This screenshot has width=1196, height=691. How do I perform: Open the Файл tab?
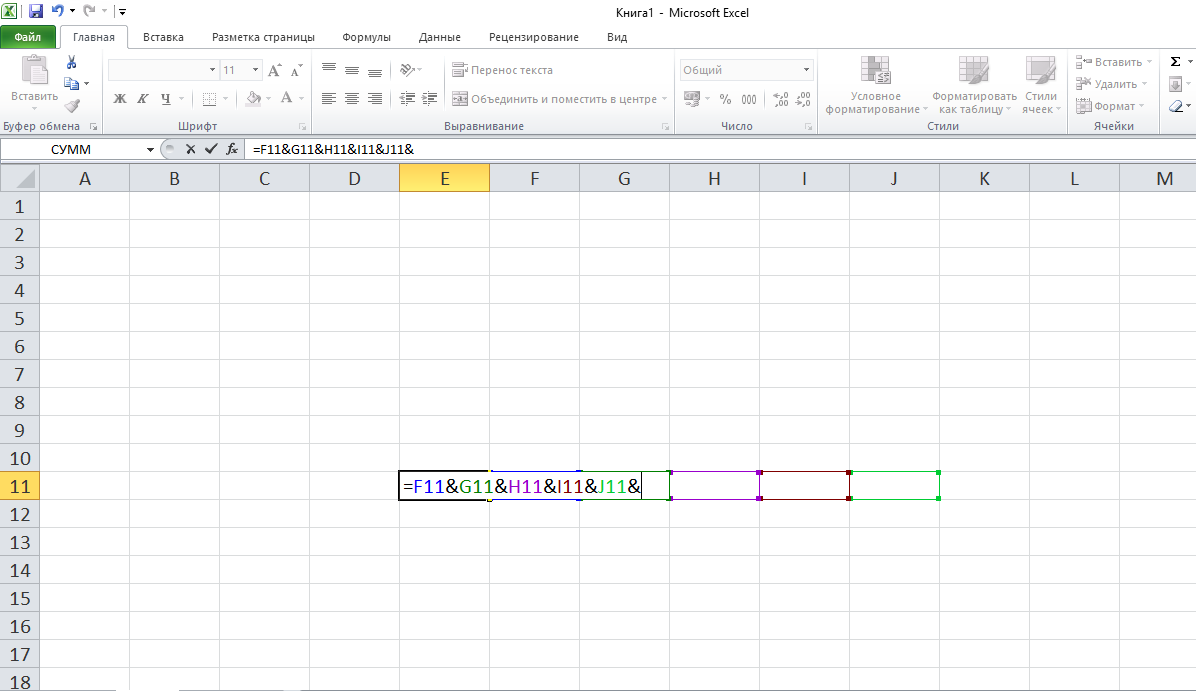click(27, 37)
